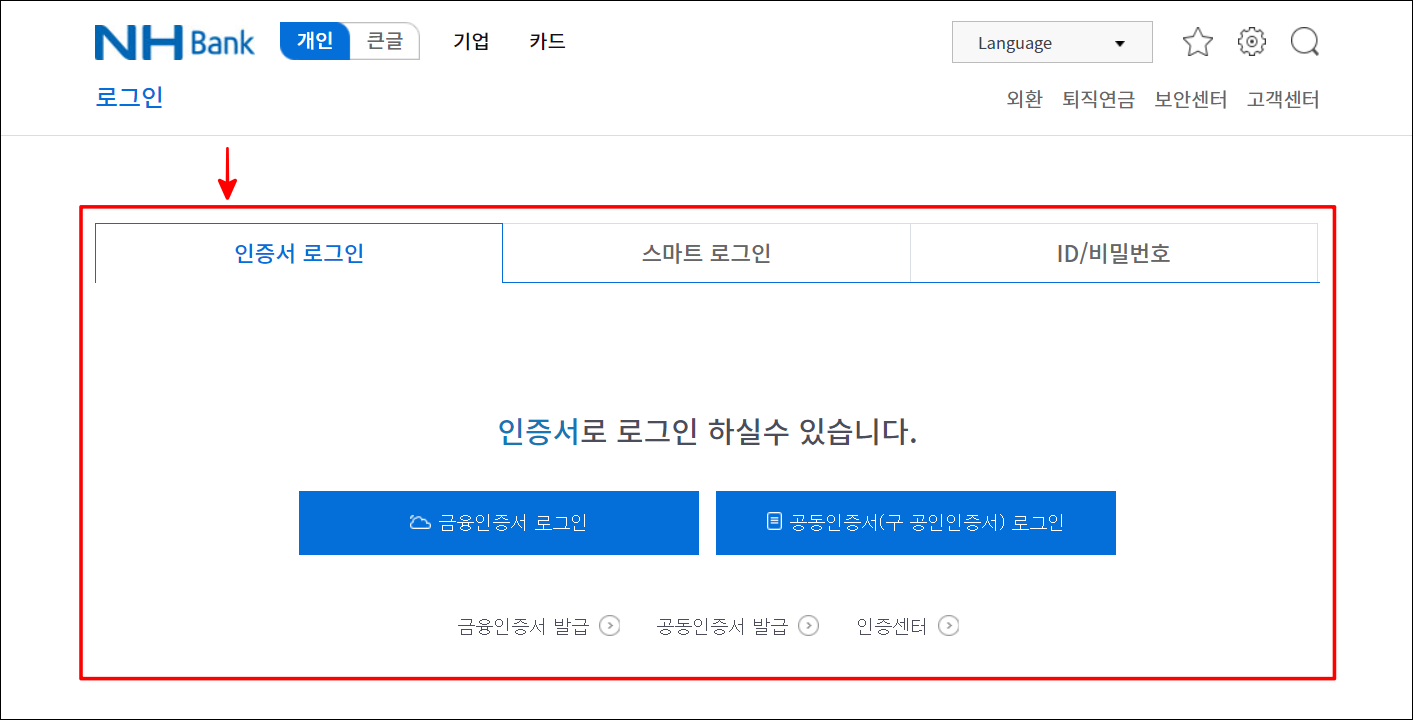Open the 고객센터 customer center link
The image size is (1413, 720).
(1284, 99)
